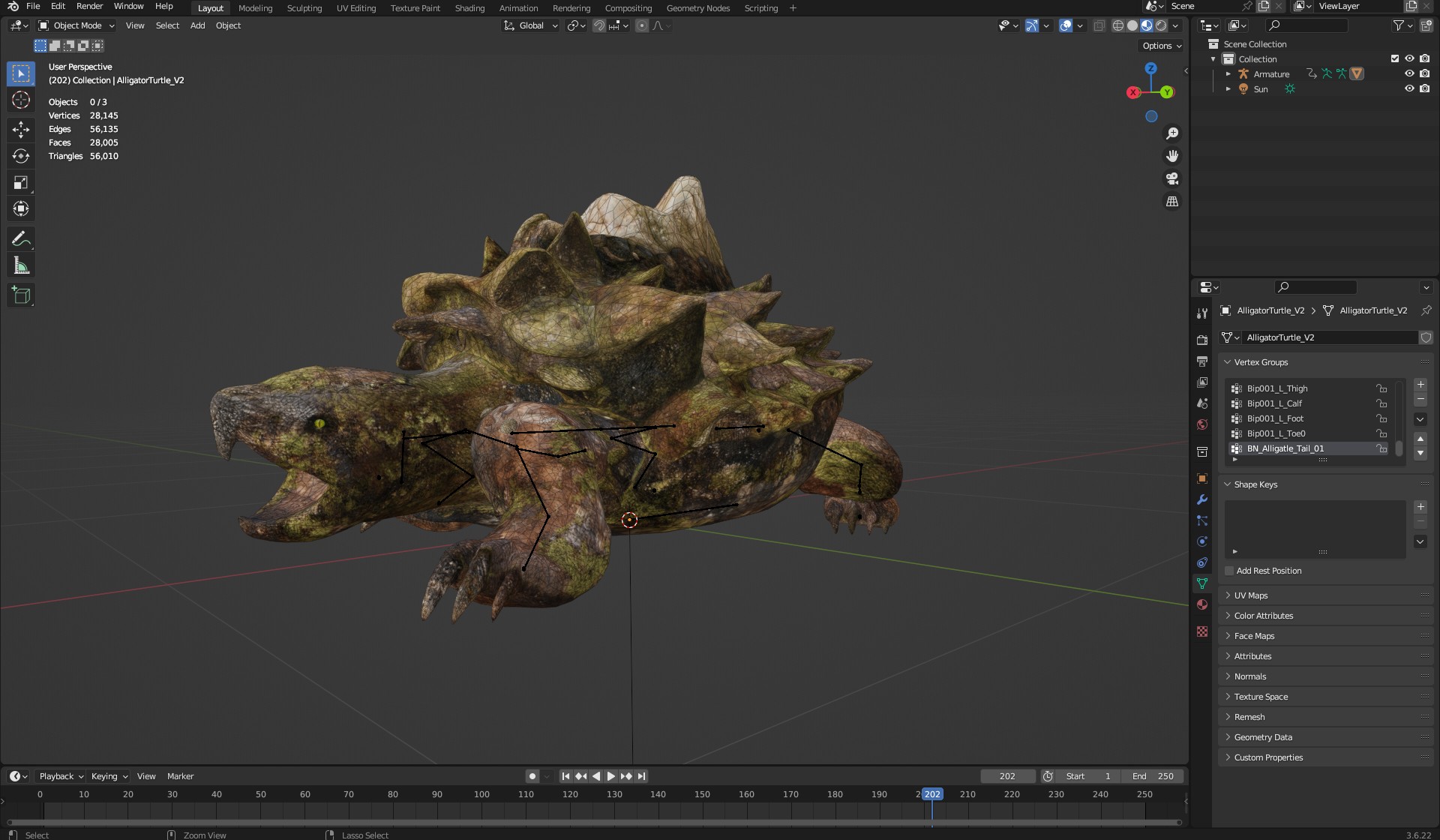Toggle camera view icon in viewport
The width and height of the screenshot is (1440, 840).
[1172, 178]
